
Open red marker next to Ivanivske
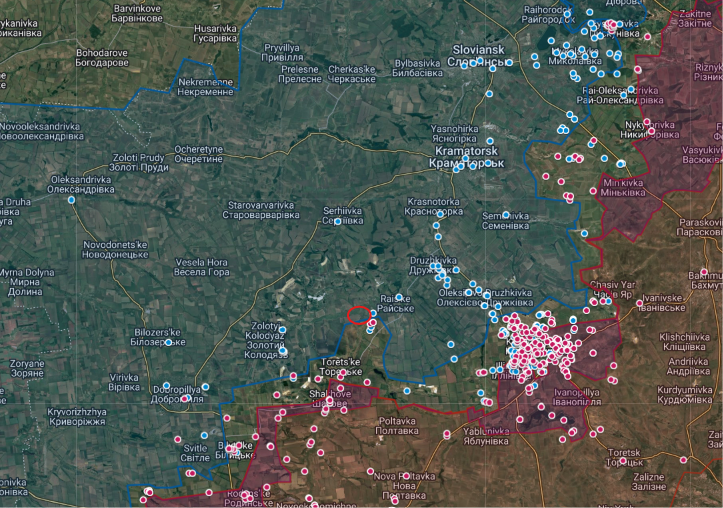coord(639,303)
